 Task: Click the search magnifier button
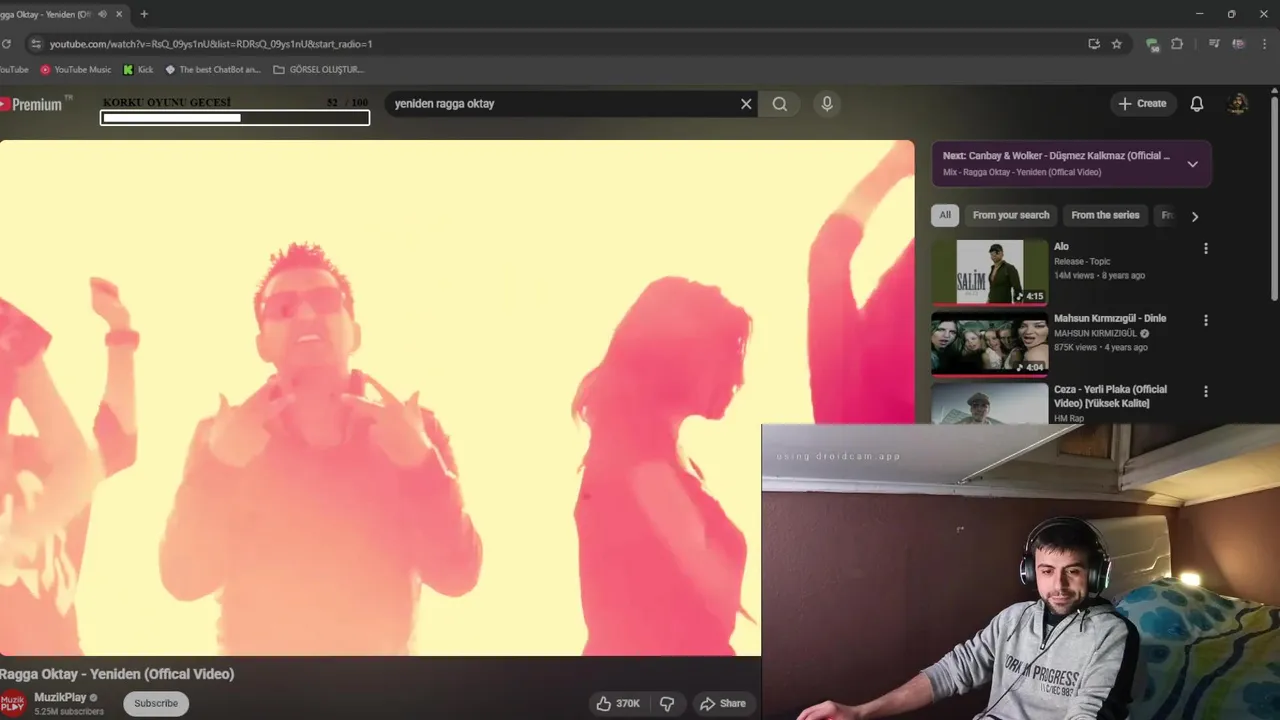coord(780,104)
